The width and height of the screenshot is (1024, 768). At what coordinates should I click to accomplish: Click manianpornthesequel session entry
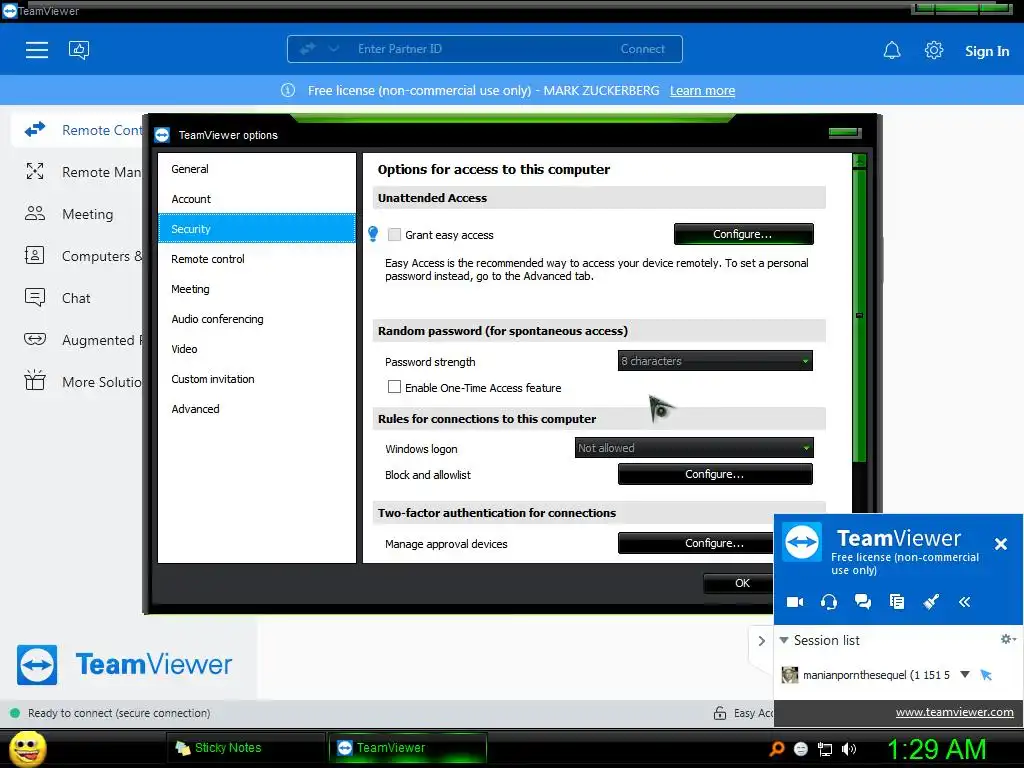[876, 675]
